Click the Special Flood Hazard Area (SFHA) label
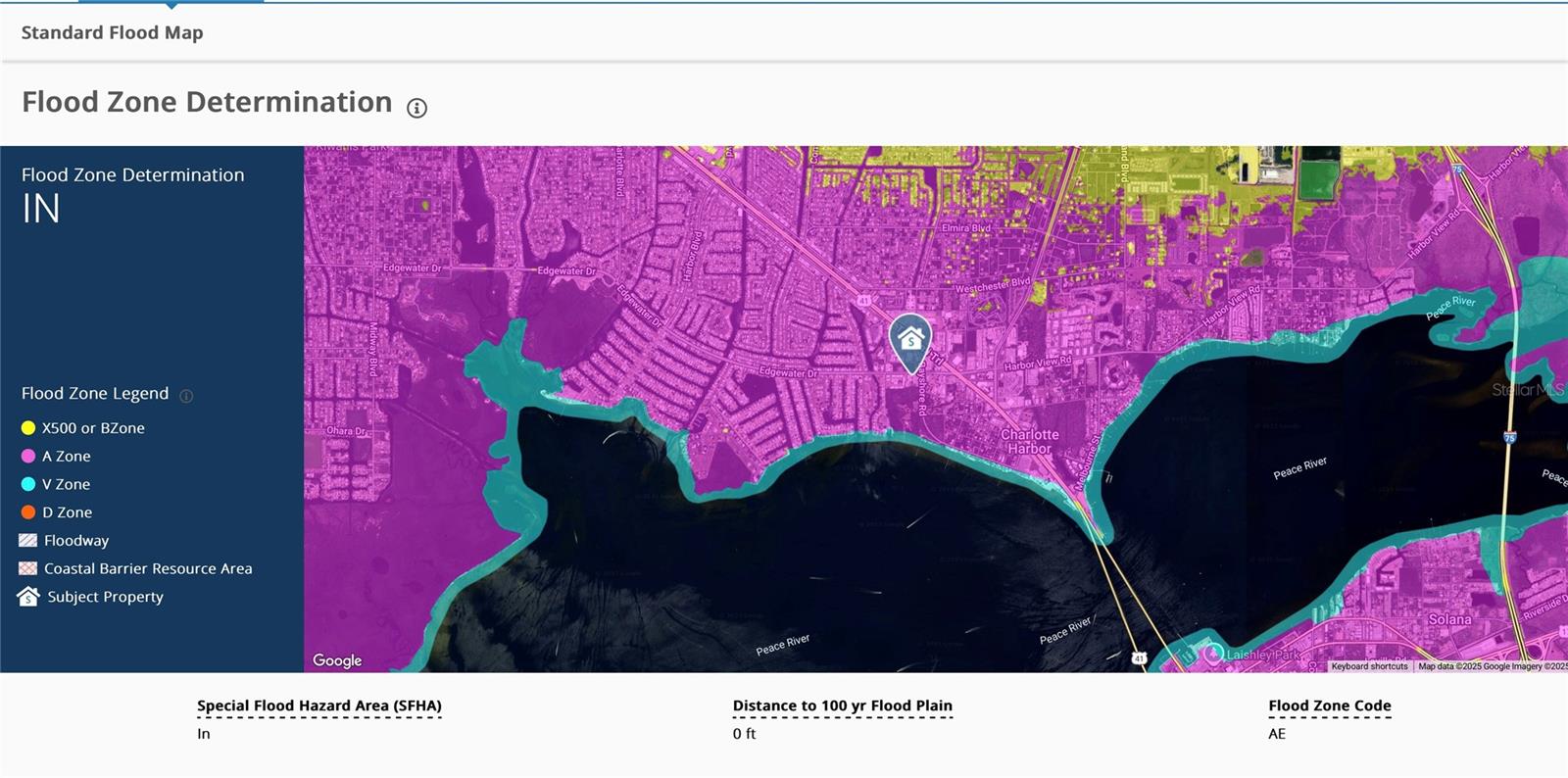Image resolution: width=1568 pixels, height=778 pixels. coord(319,705)
